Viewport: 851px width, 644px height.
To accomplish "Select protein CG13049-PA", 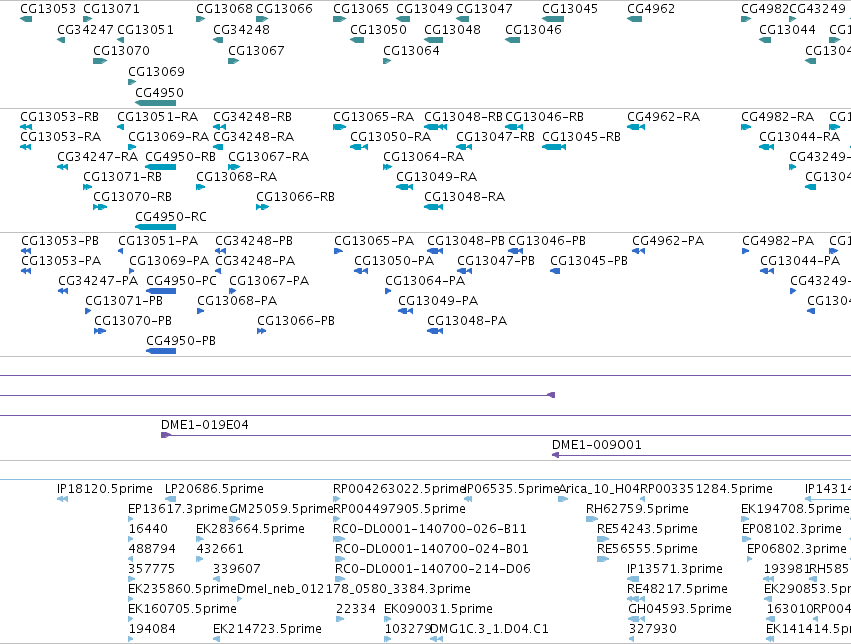I will [x=438, y=301].
